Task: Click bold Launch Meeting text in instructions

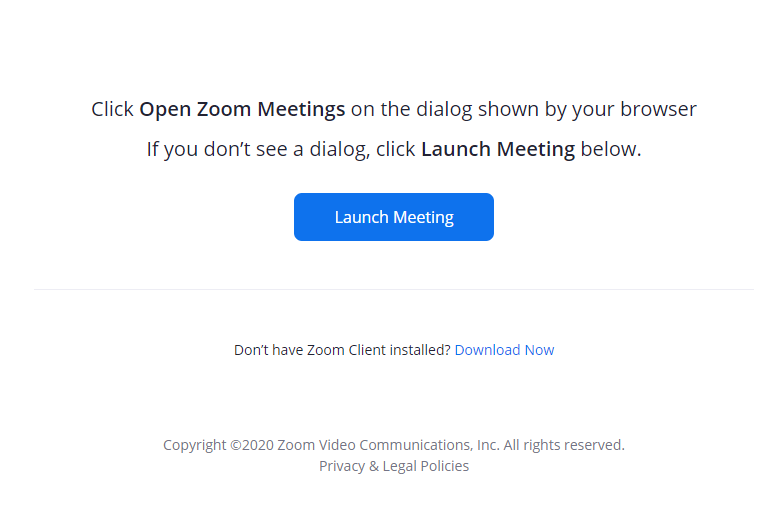Action: pos(498,149)
